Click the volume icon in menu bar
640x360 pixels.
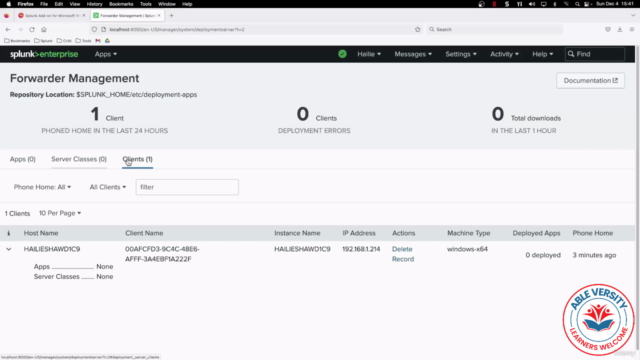pos(532,4)
